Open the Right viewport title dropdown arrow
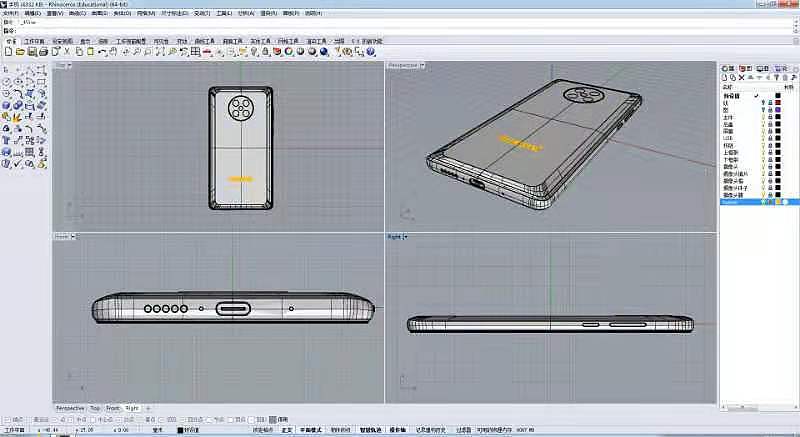Screen dimensions: 800x437 (406, 237)
